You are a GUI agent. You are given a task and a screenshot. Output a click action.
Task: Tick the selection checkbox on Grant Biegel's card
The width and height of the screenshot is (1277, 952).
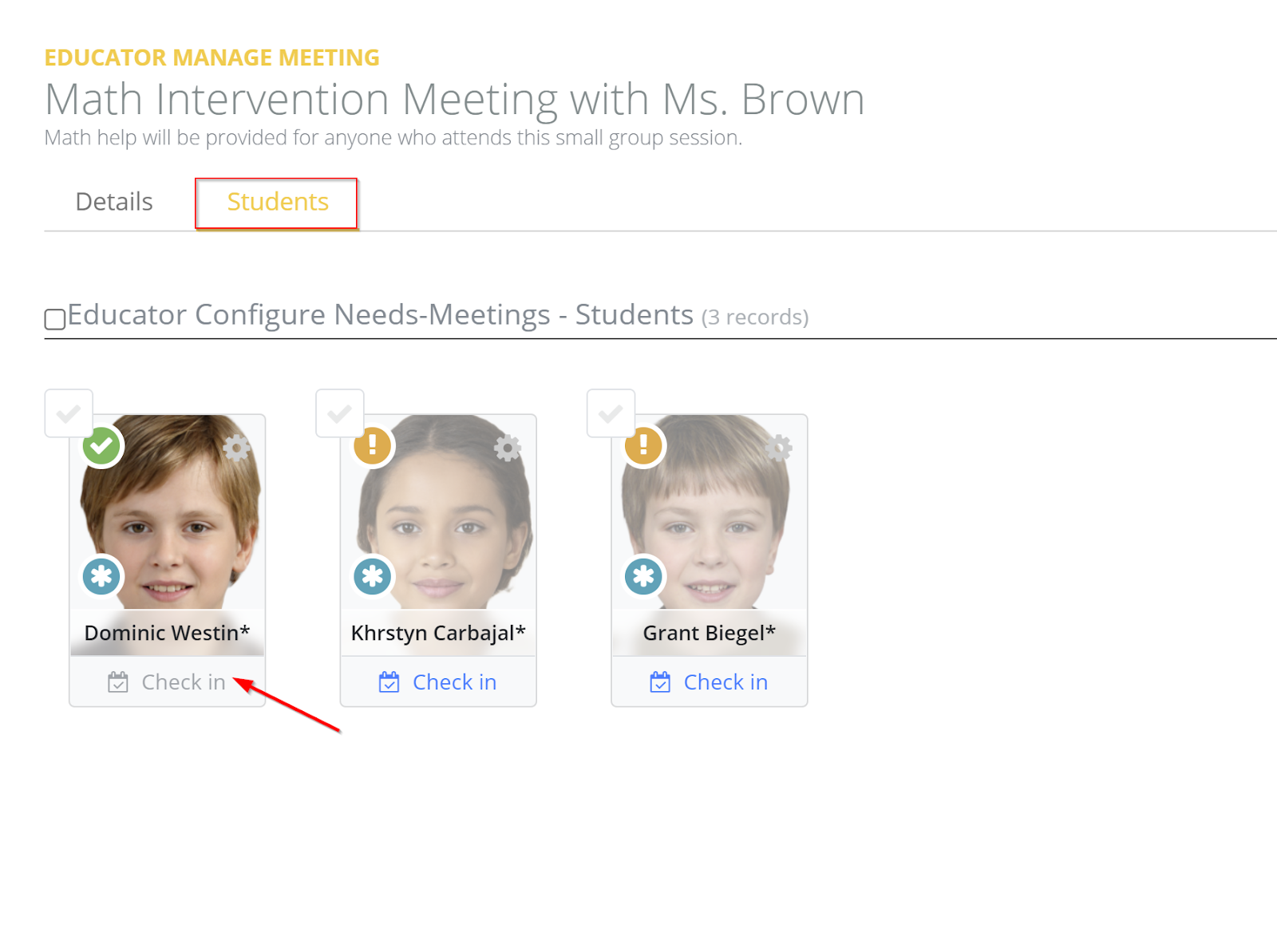click(x=611, y=413)
